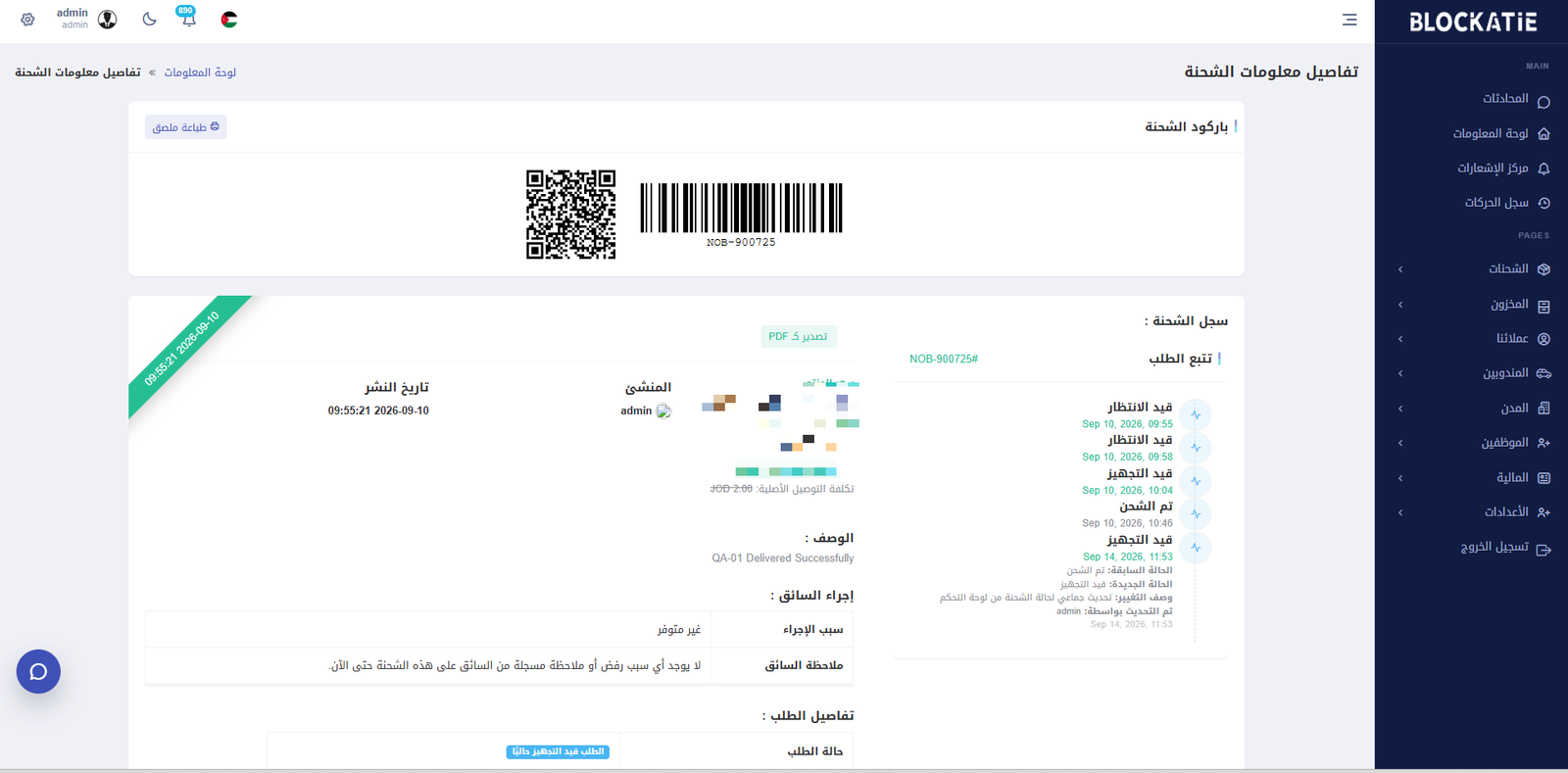The image size is (1568, 773).
Task: Expand الأعدادات sidebar chevron
Action: pos(1400,512)
